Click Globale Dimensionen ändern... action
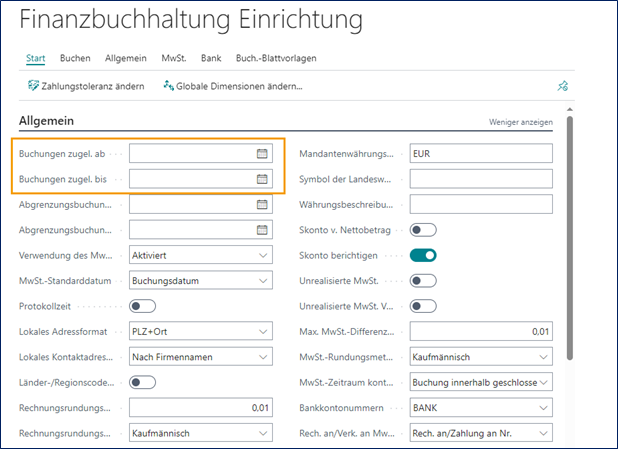618x449 pixels. [233, 86]
